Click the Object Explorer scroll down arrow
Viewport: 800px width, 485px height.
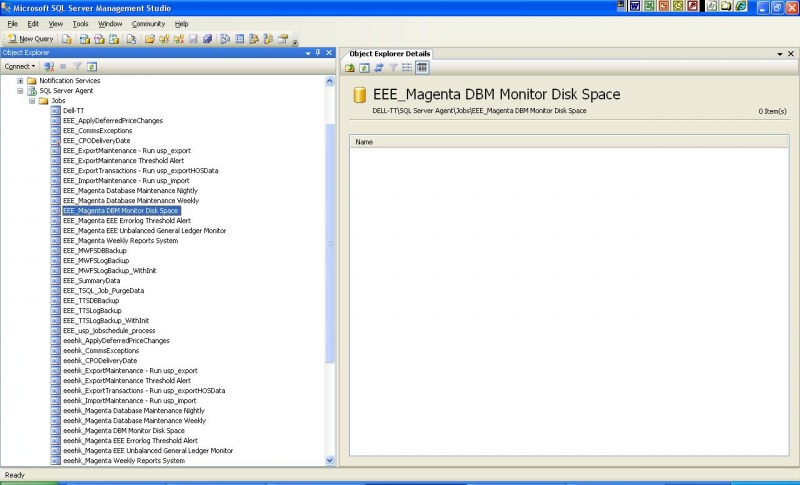tap(330, 460)
